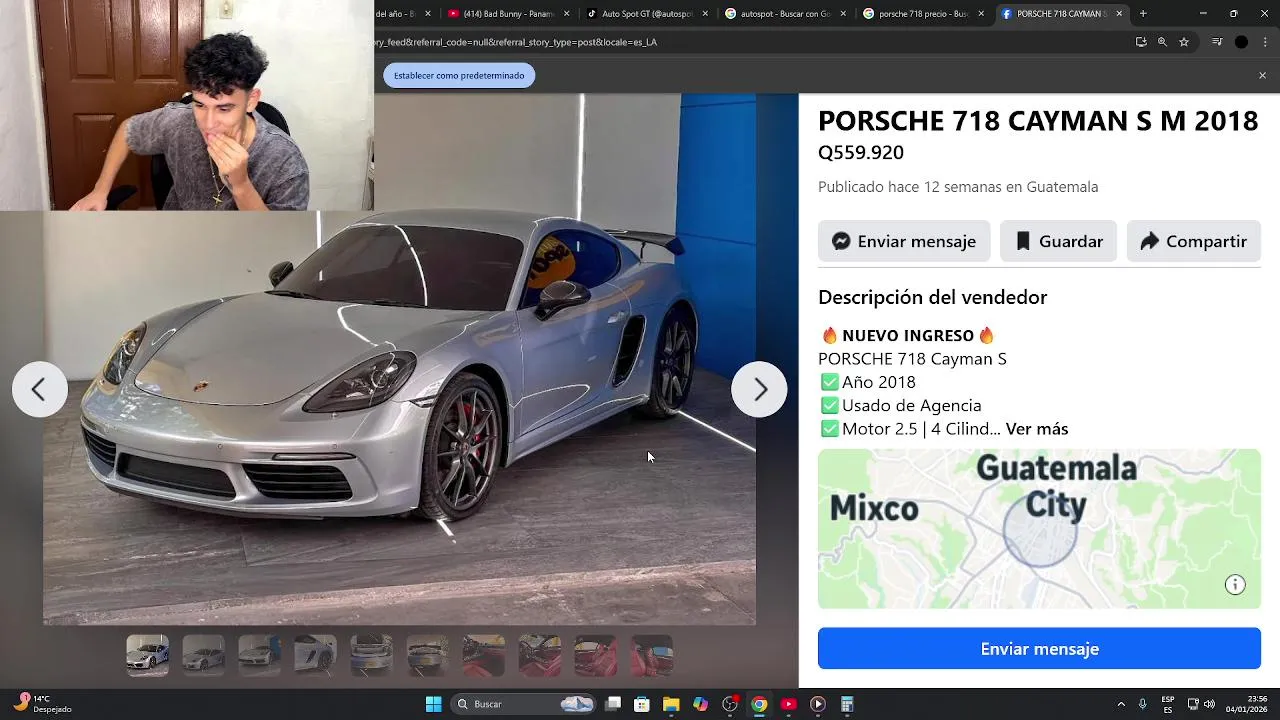Switch the ESP ES input language

click(x=1168, y=704)
